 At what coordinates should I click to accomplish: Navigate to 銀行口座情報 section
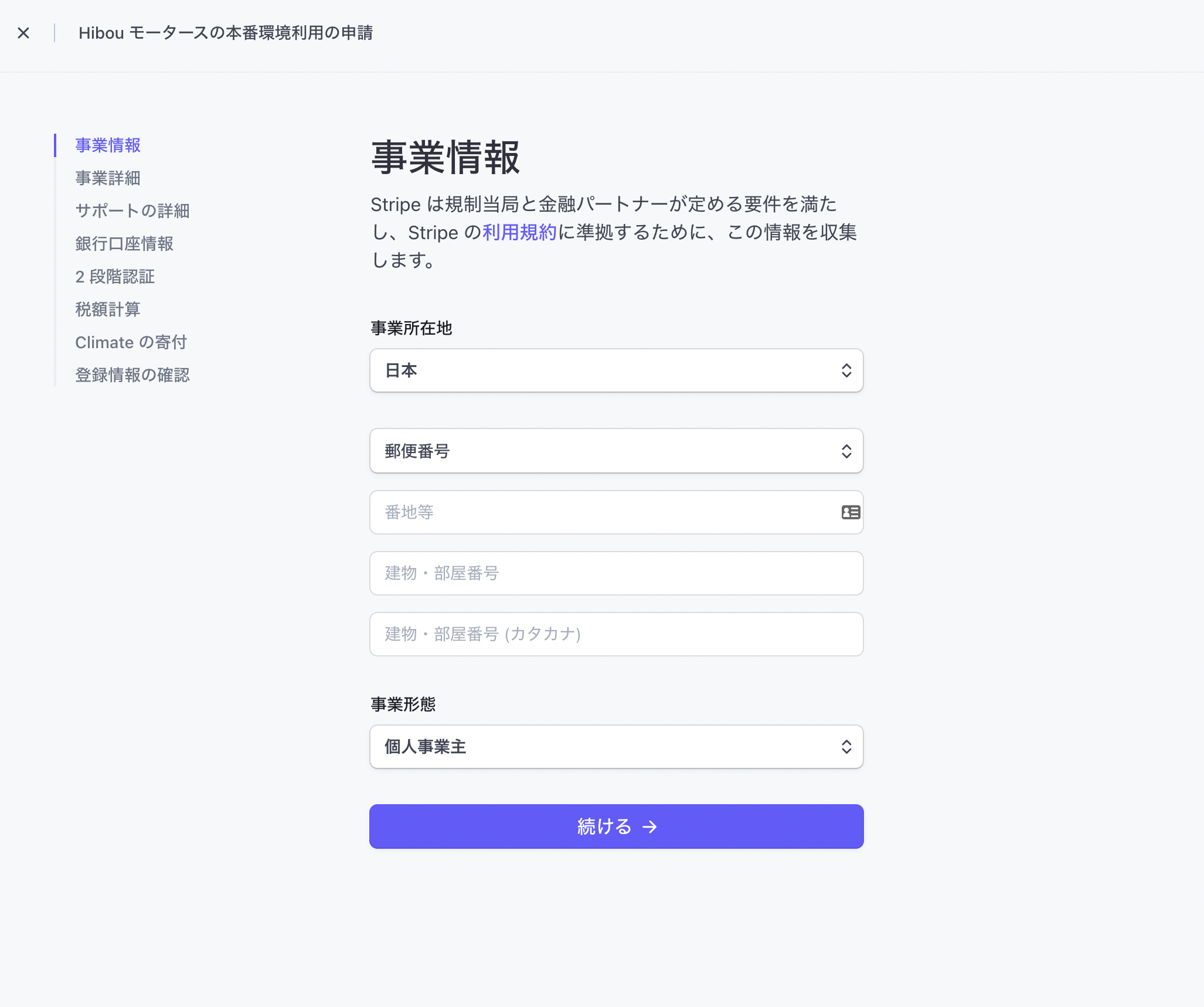124,244
